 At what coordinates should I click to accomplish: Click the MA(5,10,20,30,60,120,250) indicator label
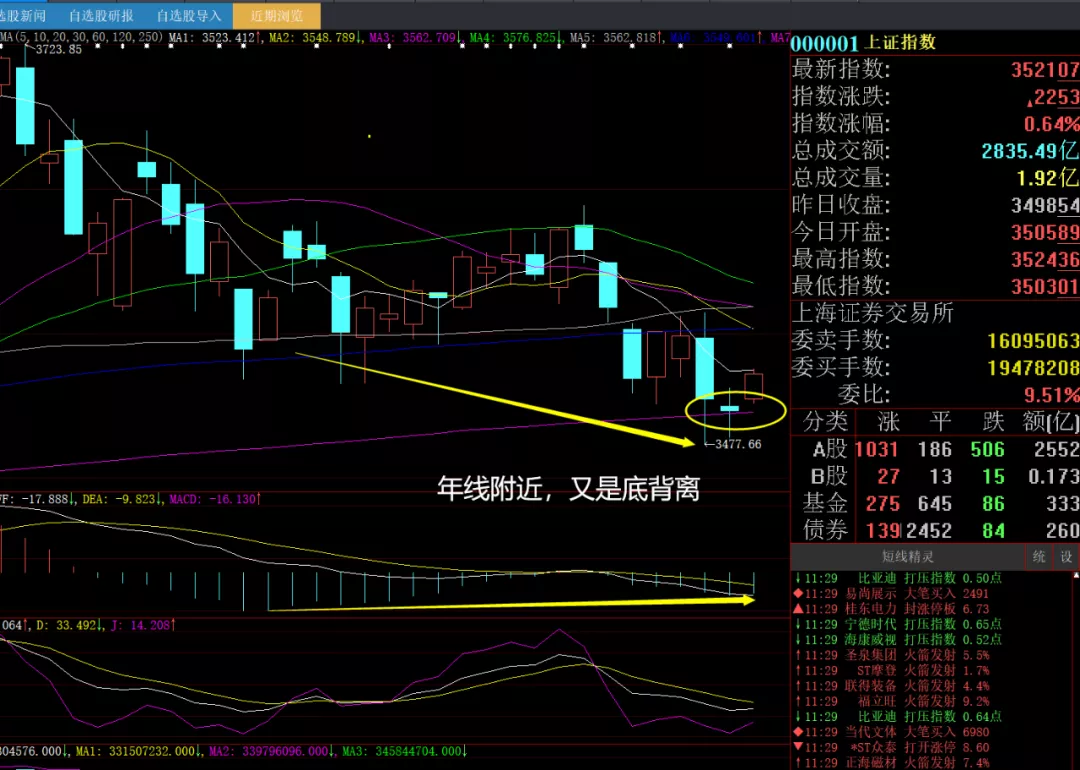point(81,37)
